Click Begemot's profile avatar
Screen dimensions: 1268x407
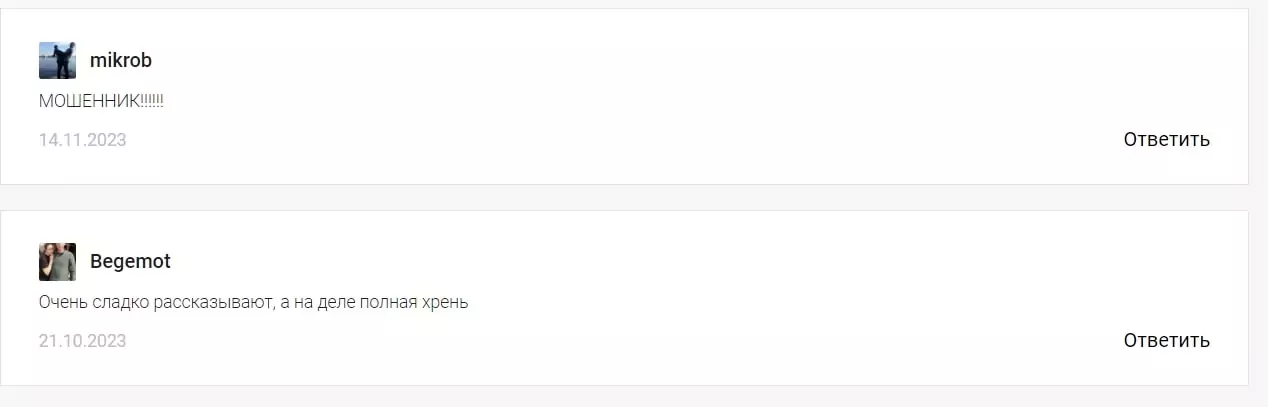point(57,262)
